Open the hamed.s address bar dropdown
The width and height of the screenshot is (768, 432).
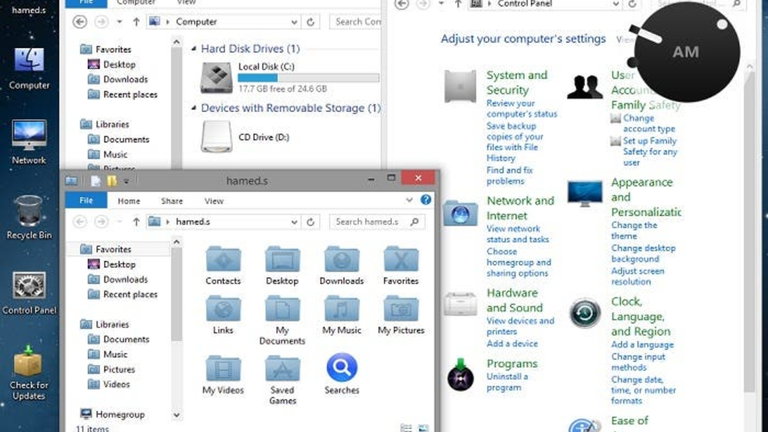(x=294, y=222)
